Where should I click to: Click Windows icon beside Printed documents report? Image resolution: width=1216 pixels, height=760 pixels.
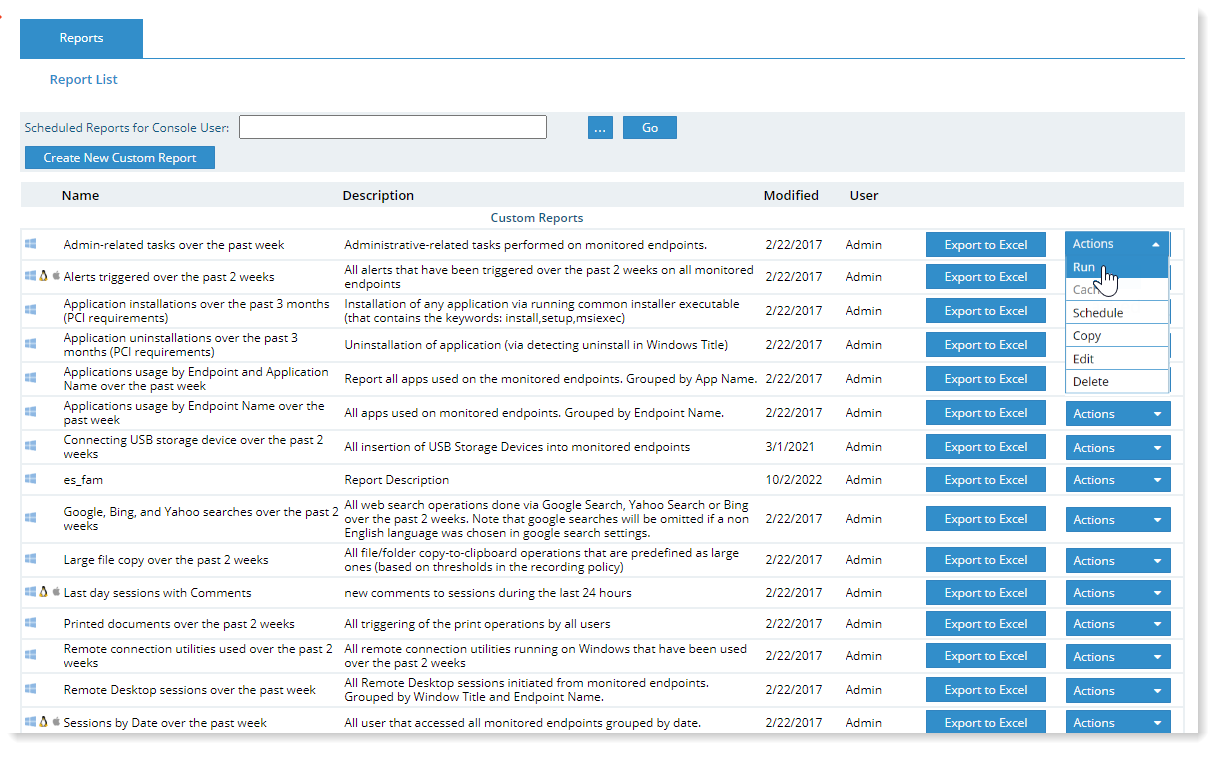point(31,623)
